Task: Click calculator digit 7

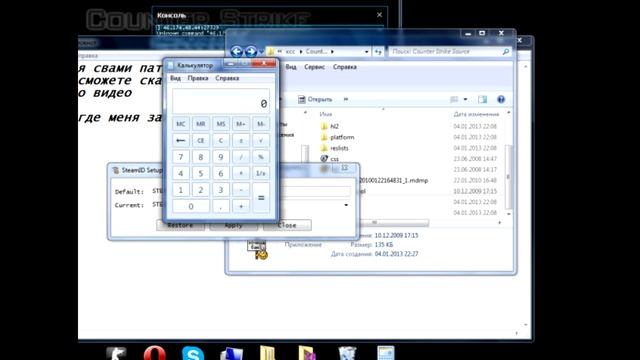Action: coord(181,157)
